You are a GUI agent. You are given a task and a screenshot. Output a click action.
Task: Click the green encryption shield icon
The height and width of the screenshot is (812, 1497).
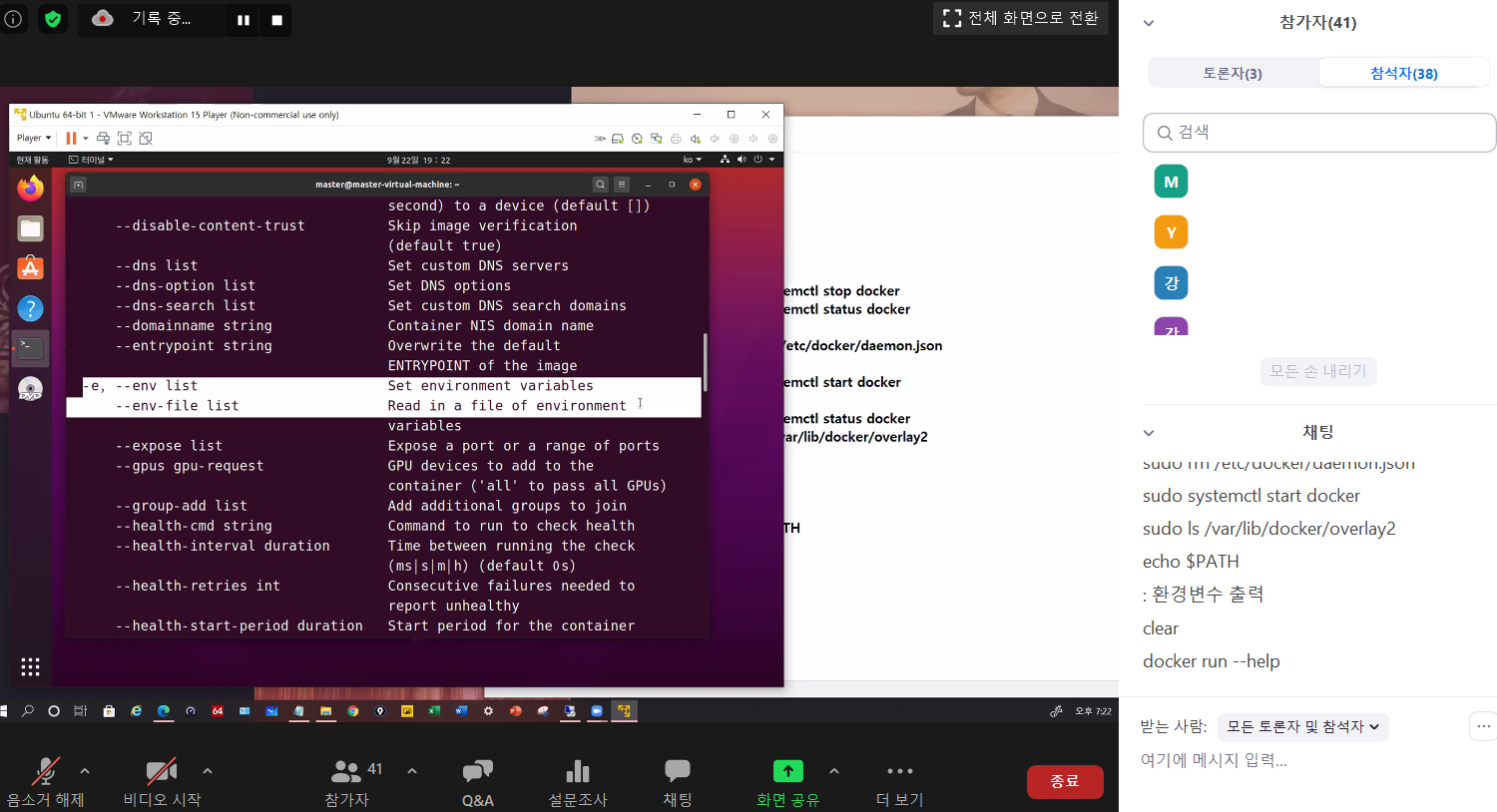pyautogui.click(x=53, y=19)
